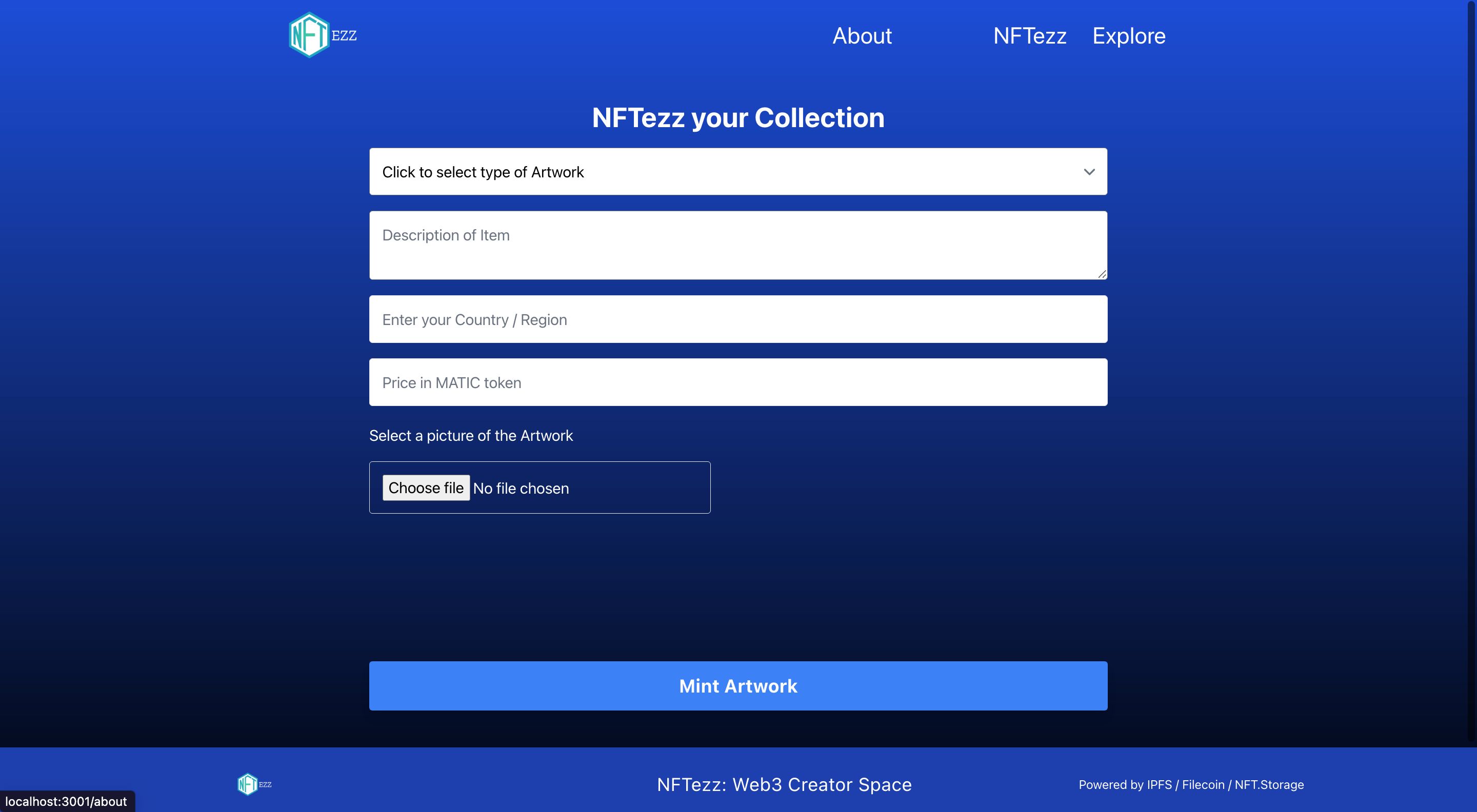This screenshot has height=812, width=1477.
Task: Click the Mint Artwork button
Action: 738,685
